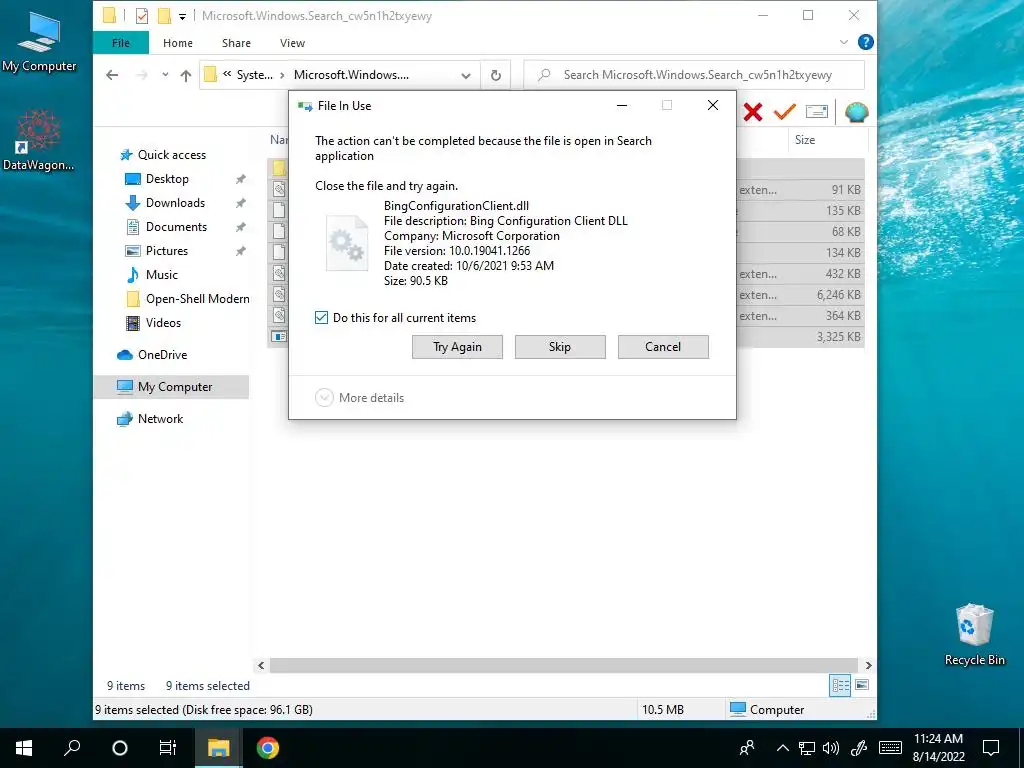
Task: Minimize the File In Use dialog
Action: 622,105
